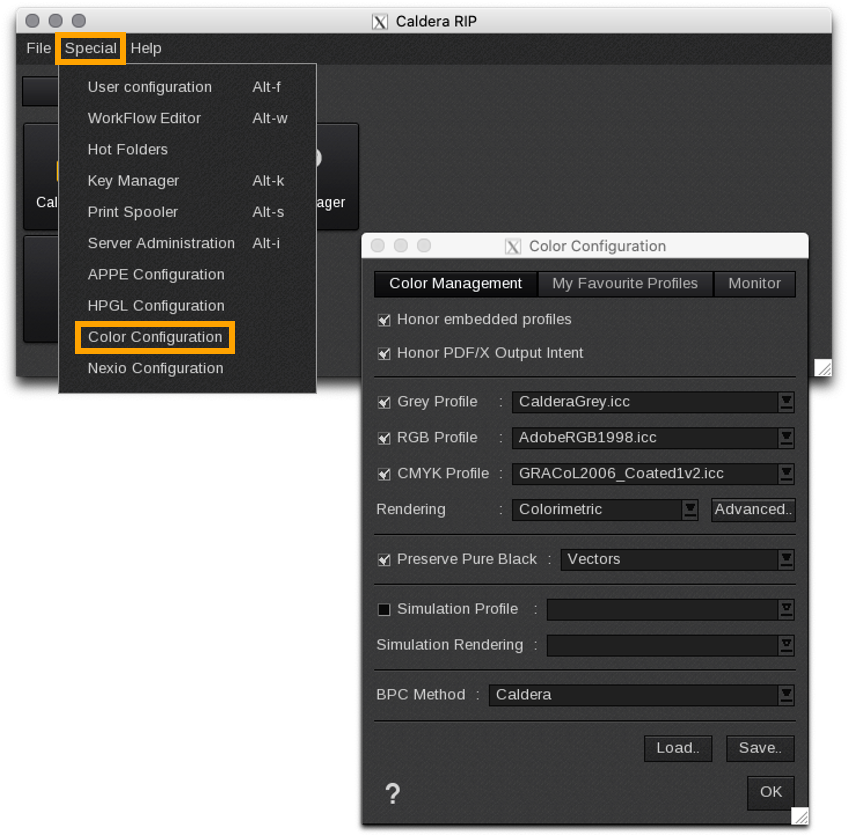This screenshot has height=836, width=848.
Task: Disable the Preserve Pure Black checkbox
Action: 384,560
